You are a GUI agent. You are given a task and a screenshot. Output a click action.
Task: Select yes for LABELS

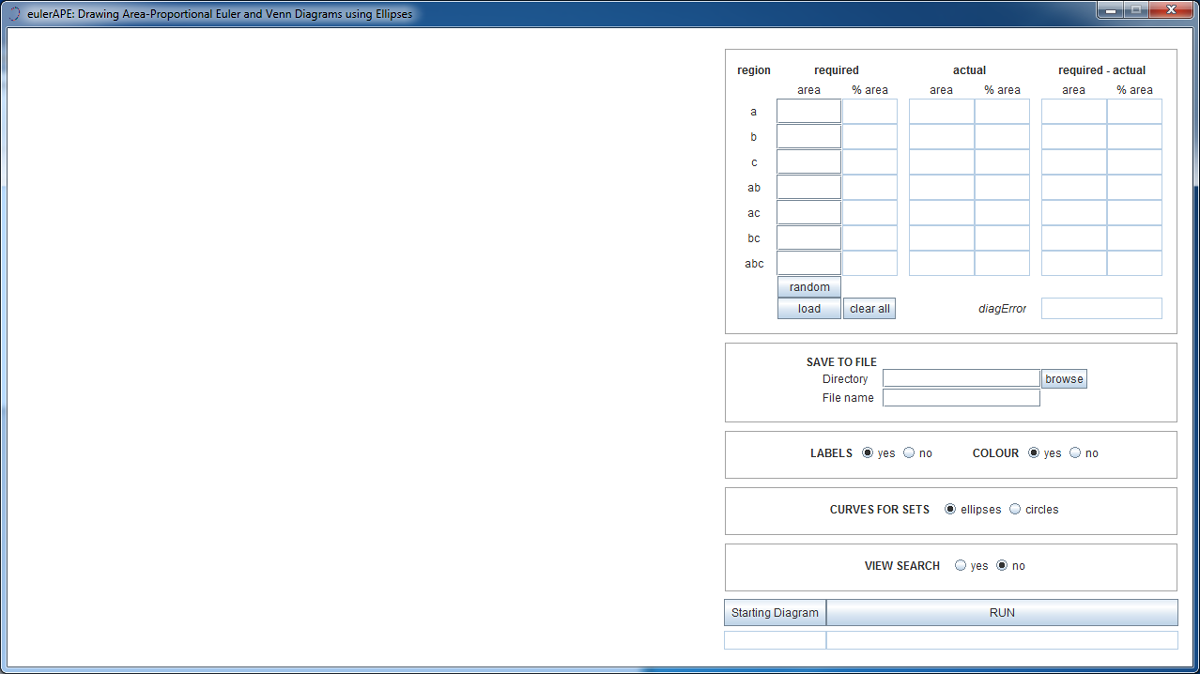tap(867, 453)
